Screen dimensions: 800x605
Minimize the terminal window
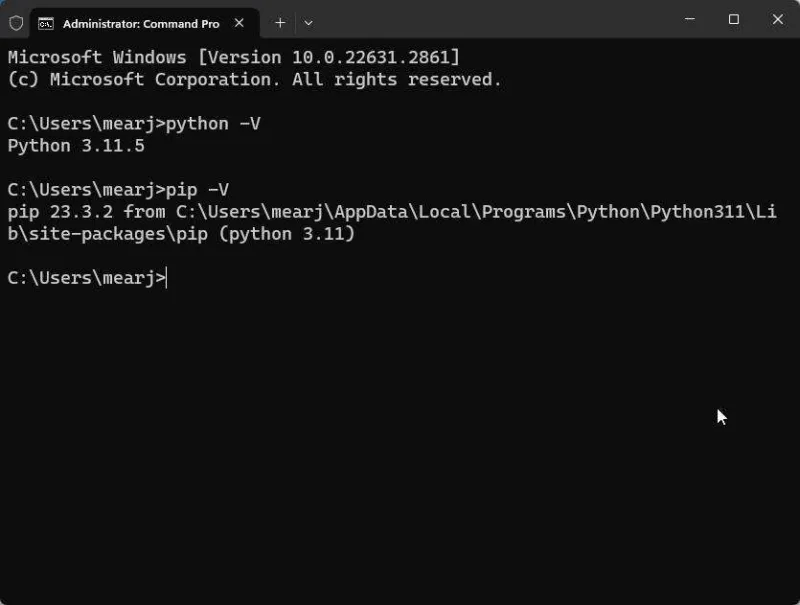coord(690,19)
